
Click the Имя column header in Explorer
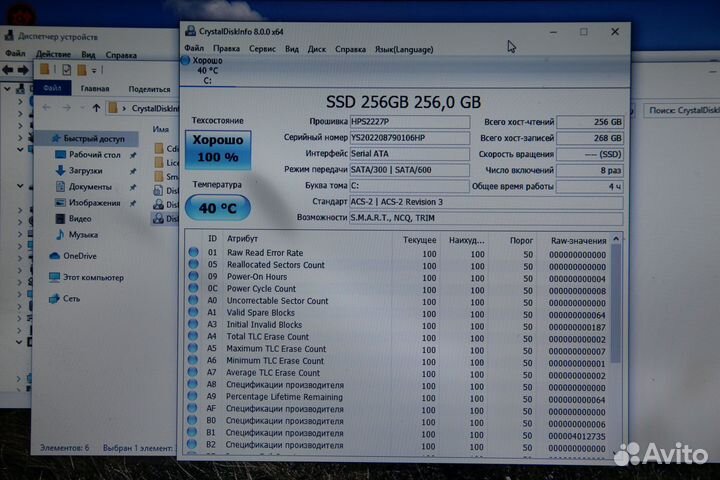pos(161,130)
